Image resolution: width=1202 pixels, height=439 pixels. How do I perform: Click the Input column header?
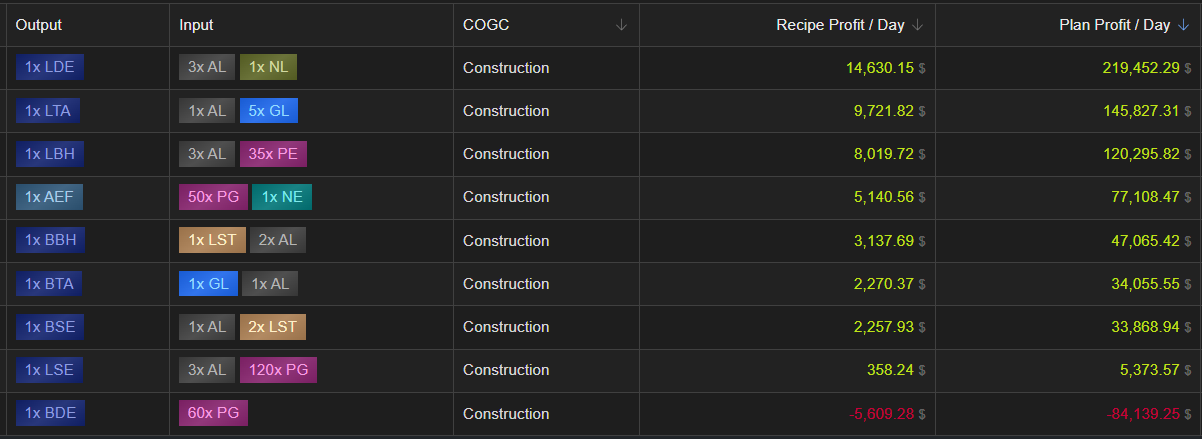[x=196, y=25]
